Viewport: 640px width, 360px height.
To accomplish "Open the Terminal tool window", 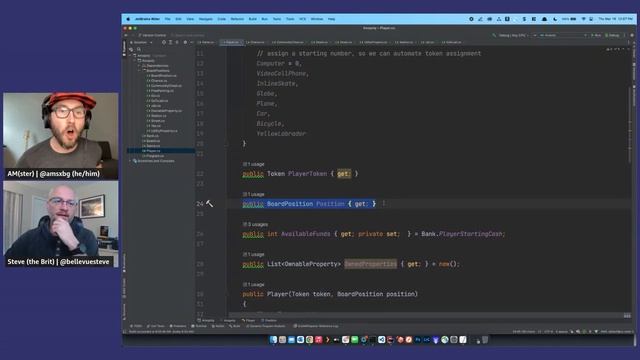I will pos(199,326).
